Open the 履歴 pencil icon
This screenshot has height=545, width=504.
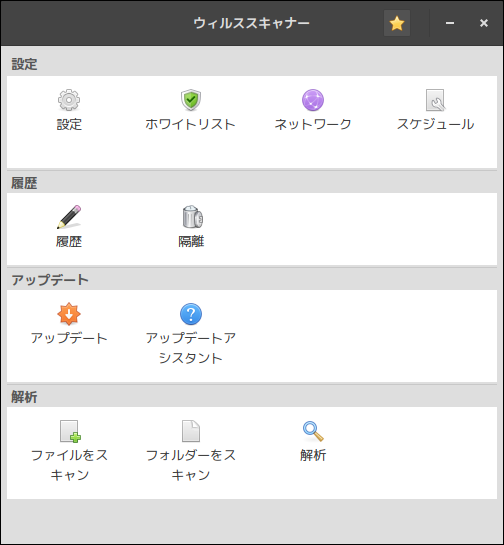[69, 217]
